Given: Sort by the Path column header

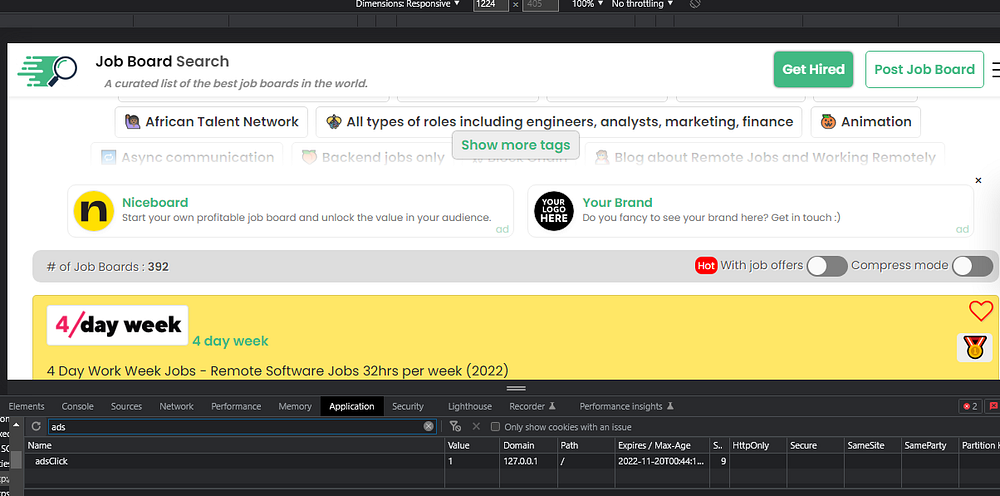Looking at the screenshot, I should coord(585,446).
